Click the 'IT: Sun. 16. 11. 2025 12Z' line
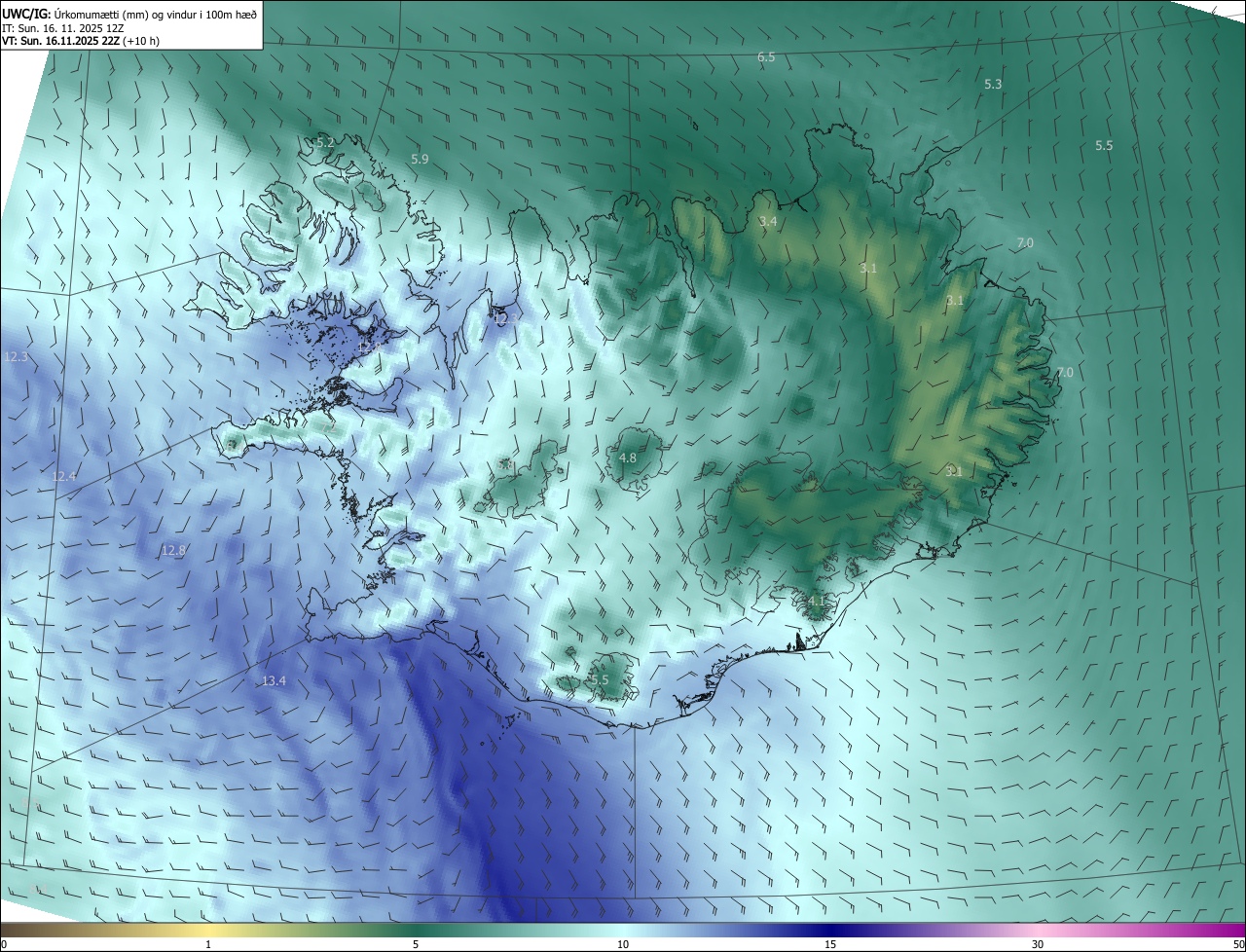Screen dimensions: 1246x952 (62, 27)
